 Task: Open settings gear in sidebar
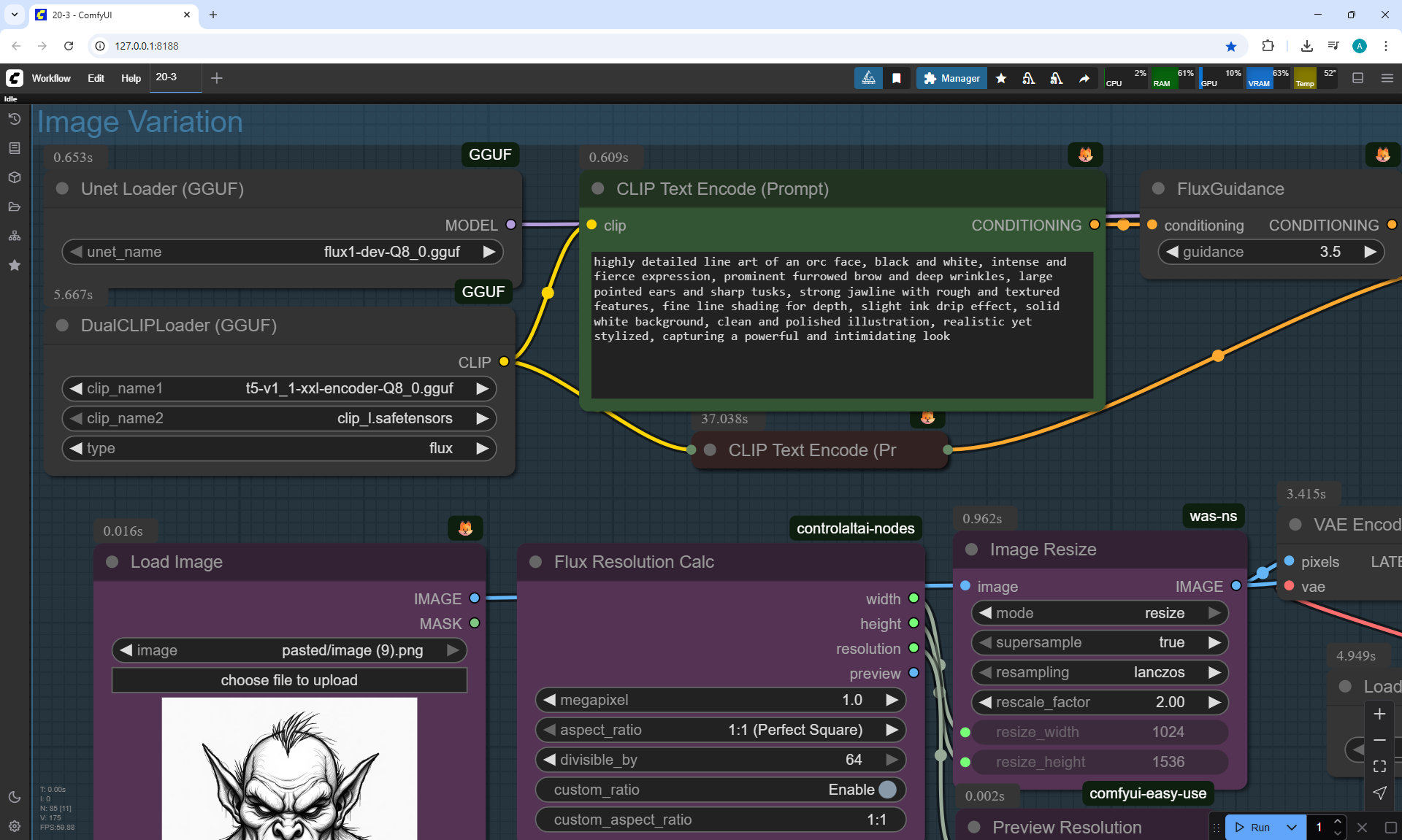(14, 826)
